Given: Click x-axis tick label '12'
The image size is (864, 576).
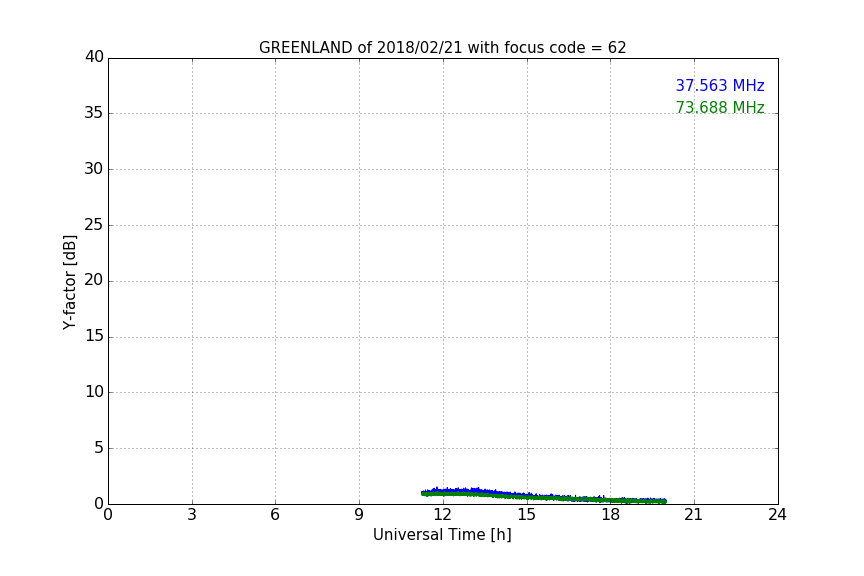Looking at the screenshot, I should click(x=443, y=515).
